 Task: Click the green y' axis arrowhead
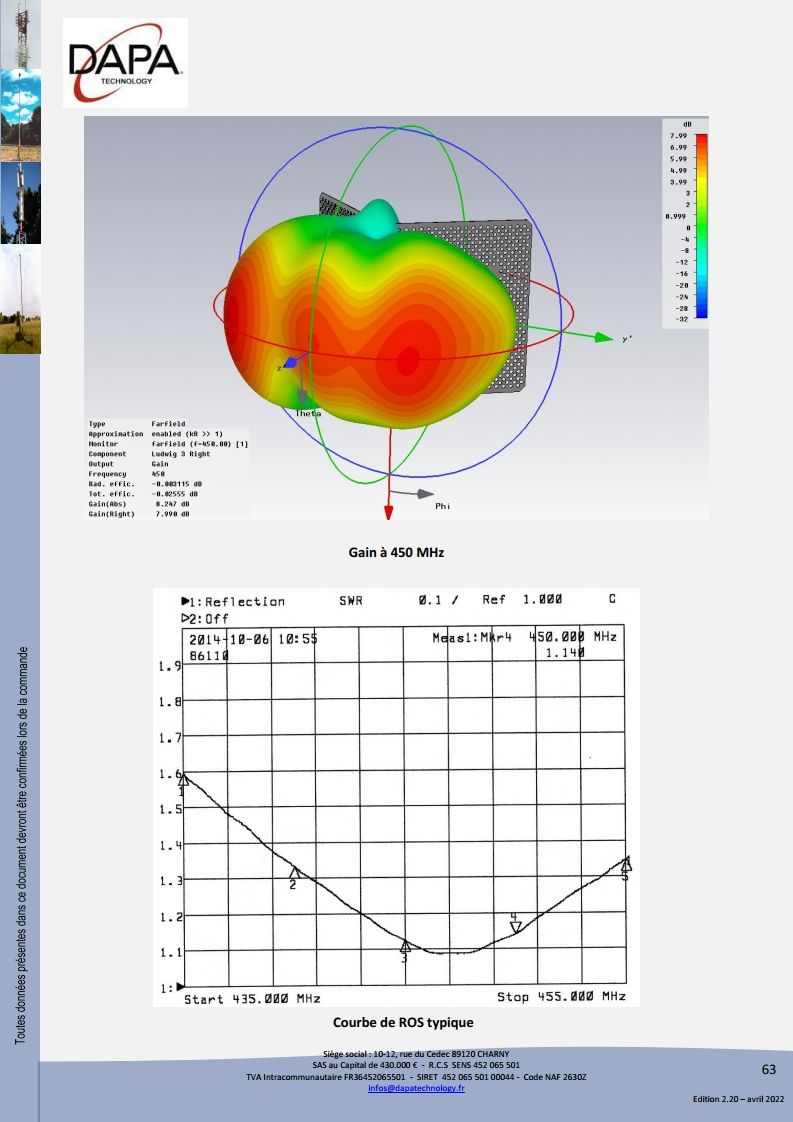(x=602, y=338)
